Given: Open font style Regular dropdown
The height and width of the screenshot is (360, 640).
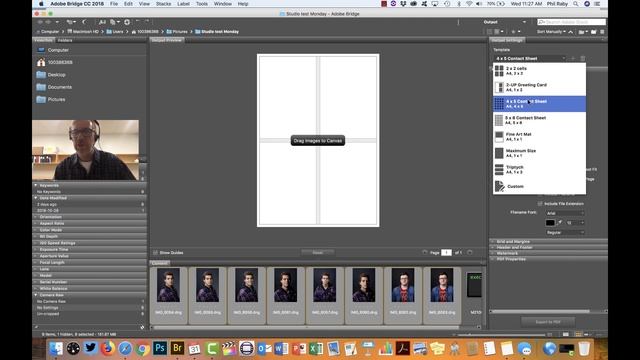Looking at the screenshot, I should pos(565,232).
